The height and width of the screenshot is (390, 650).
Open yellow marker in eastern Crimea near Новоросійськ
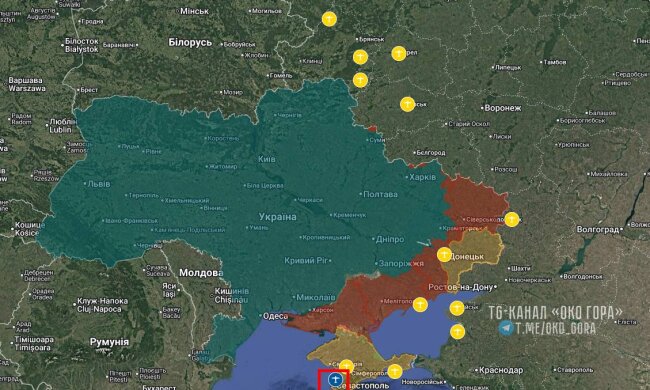click(x=395, y=371)
